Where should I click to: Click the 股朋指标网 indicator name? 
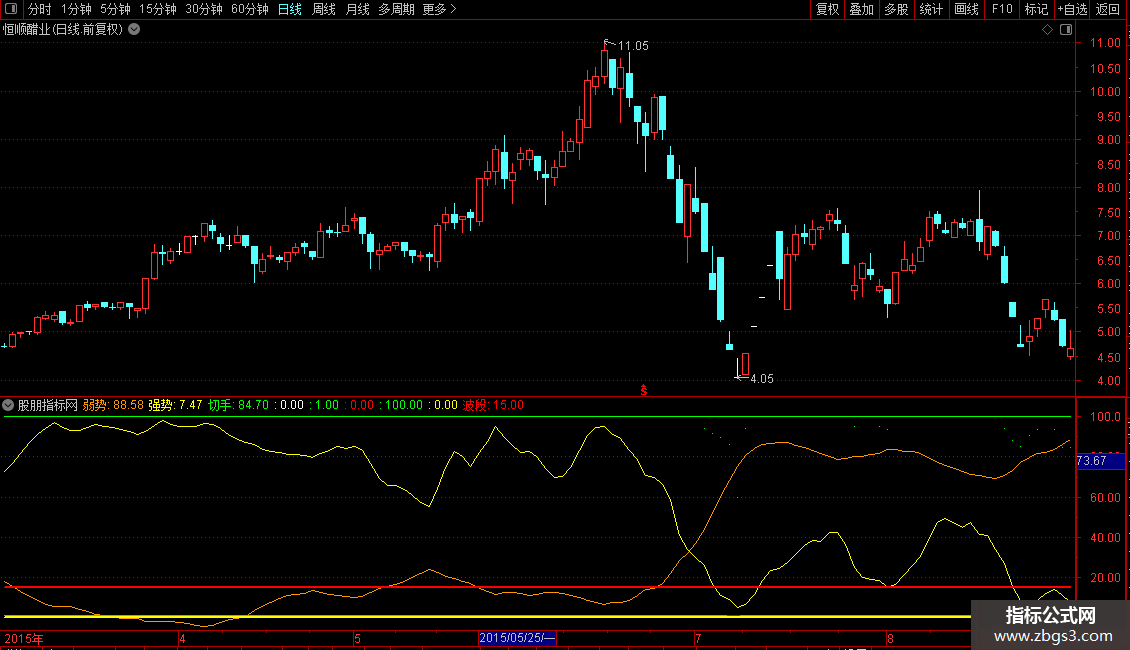(48, 405)
